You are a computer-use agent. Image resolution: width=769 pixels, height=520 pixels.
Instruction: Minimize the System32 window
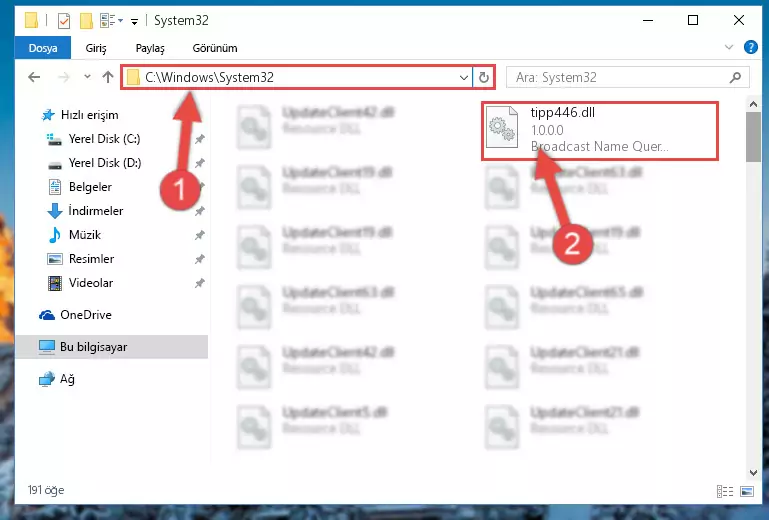coord(648,21)
